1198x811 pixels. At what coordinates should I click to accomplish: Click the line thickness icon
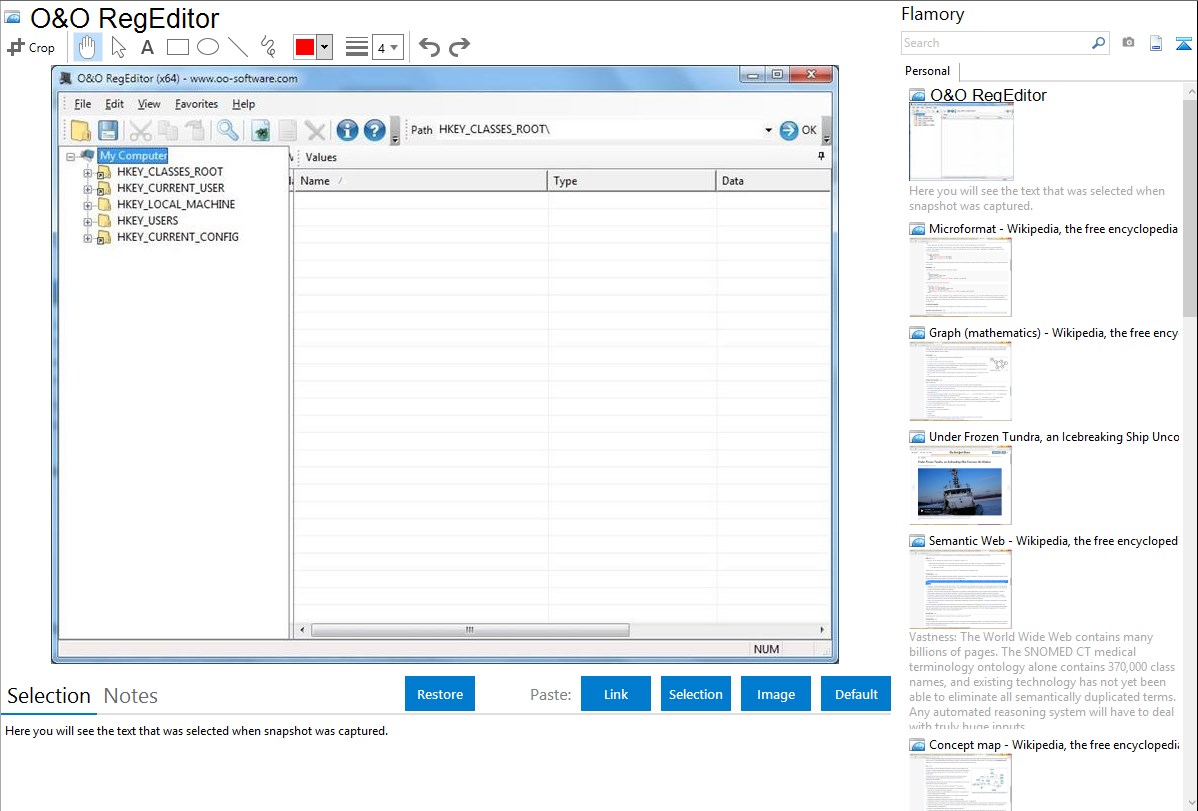pyautogui.click(x=357, y=47)
